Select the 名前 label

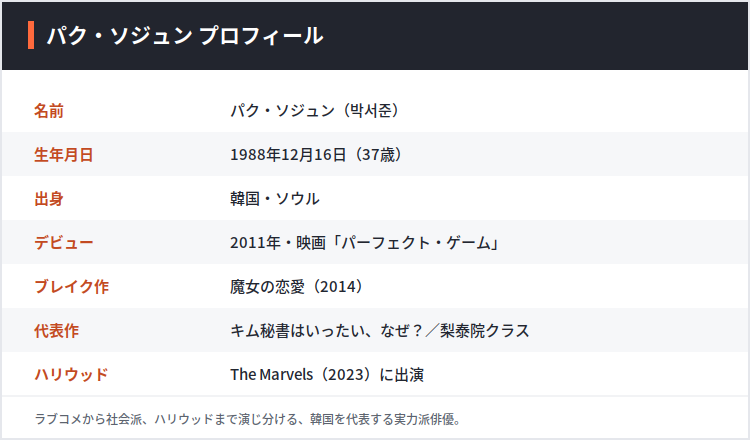pyautogui.click(x=49, y=110)
